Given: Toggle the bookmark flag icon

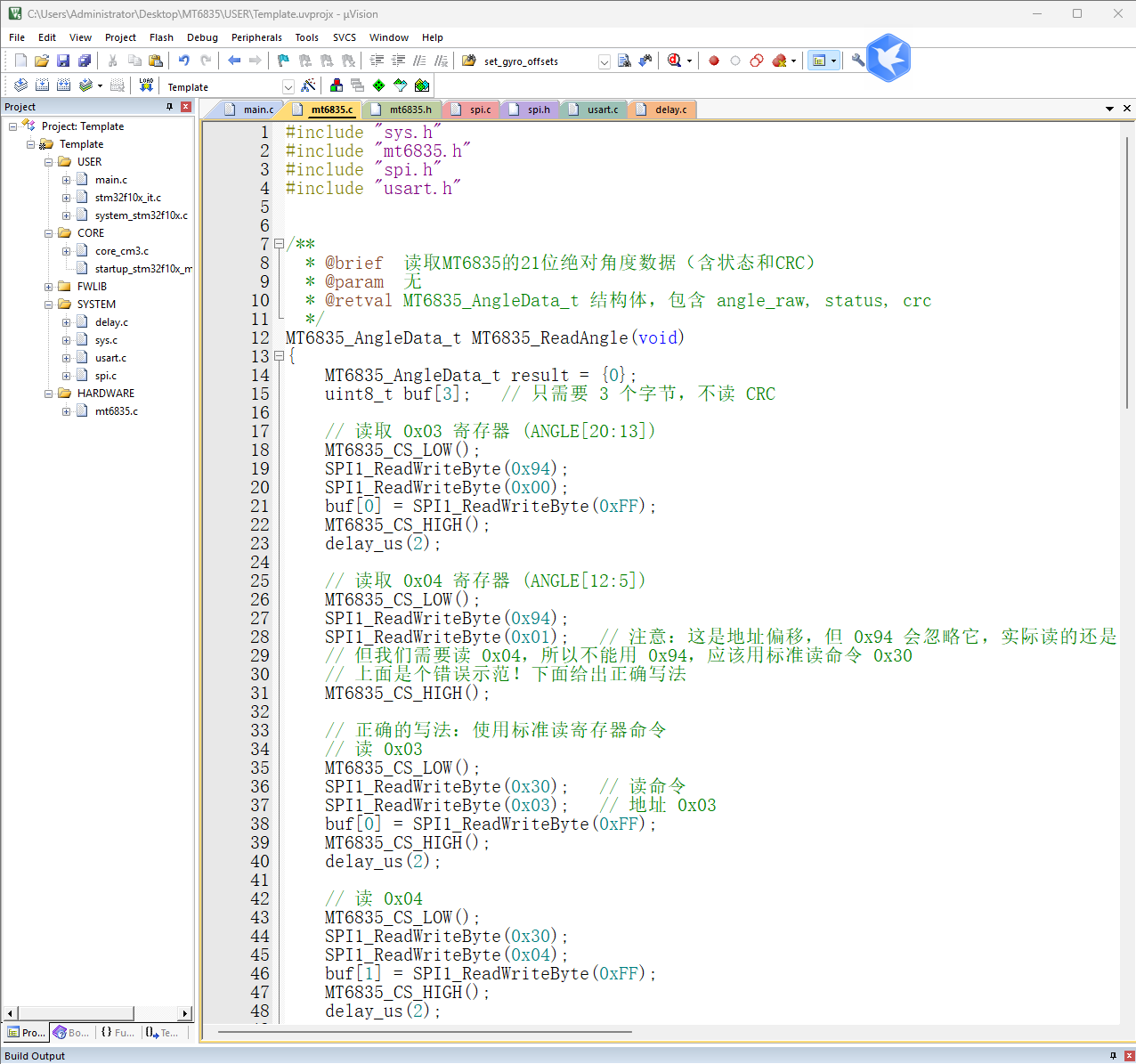Looking at the screenshot, I should 283,61.
